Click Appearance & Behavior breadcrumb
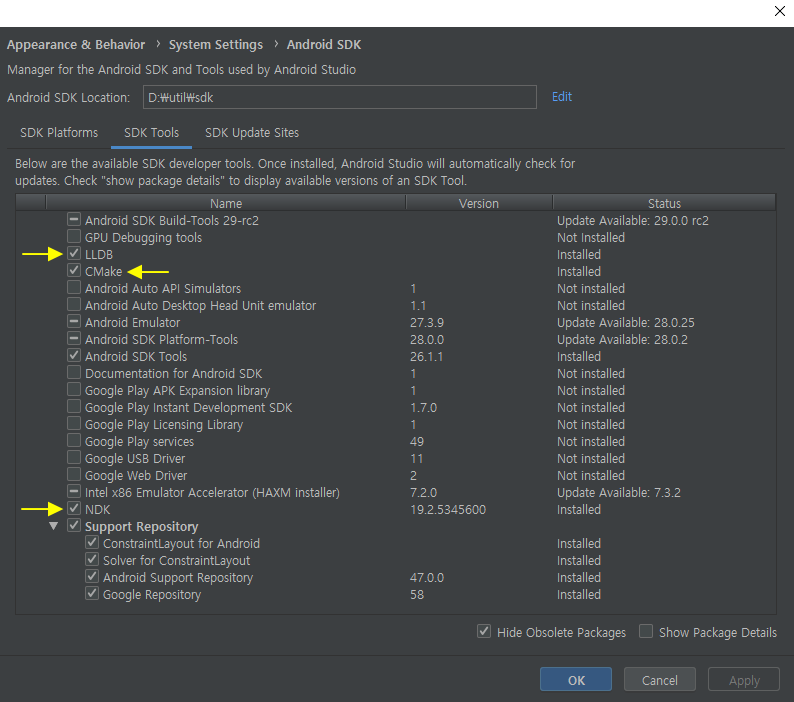Screen dimensions: 794x702 coord(76,45)
